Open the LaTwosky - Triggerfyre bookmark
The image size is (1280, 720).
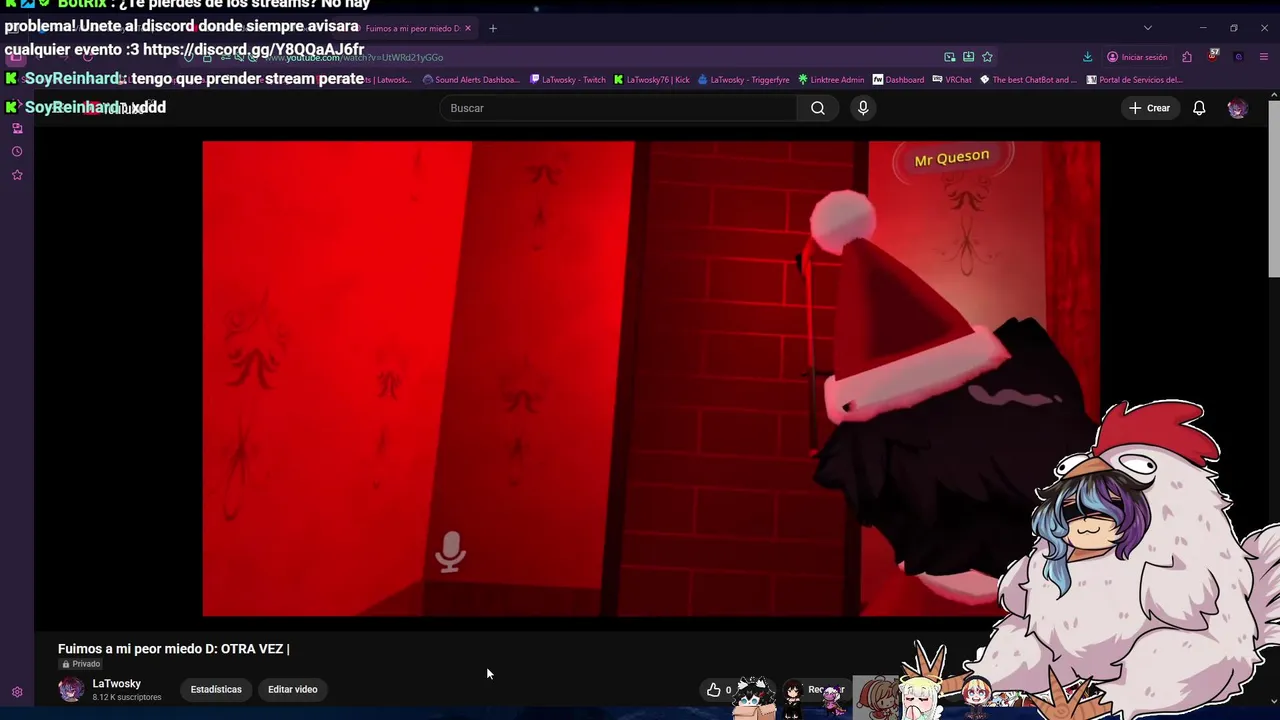click(744, 80)
